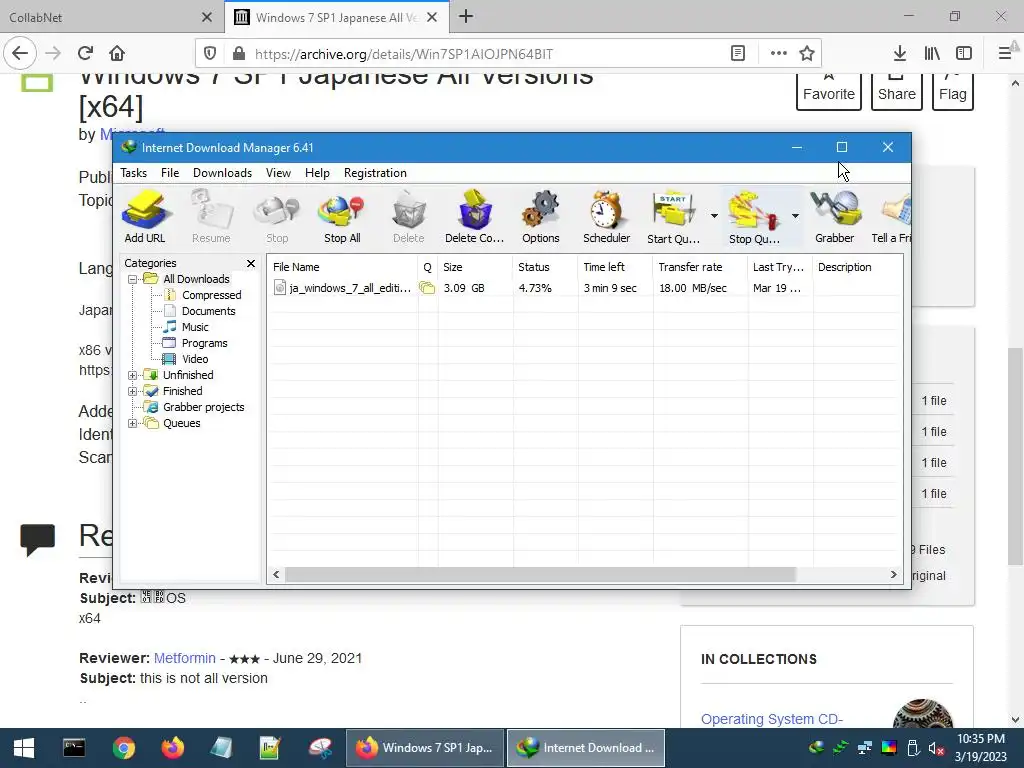Image resolution: width=1024 pixels, height=768 pixels.
Task: Open Firefox downloads arrow icon
Action: 899,54
